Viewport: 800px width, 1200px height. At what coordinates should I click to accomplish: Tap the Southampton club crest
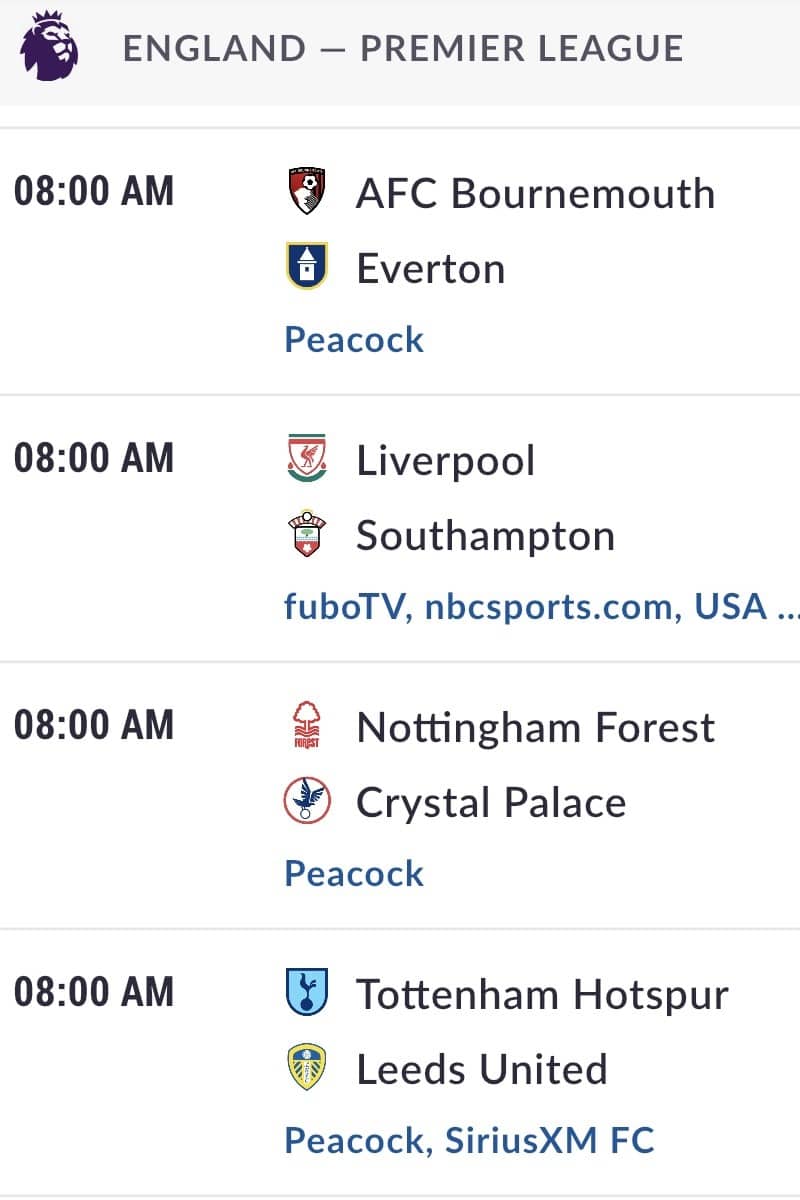[x=307, y=535]
